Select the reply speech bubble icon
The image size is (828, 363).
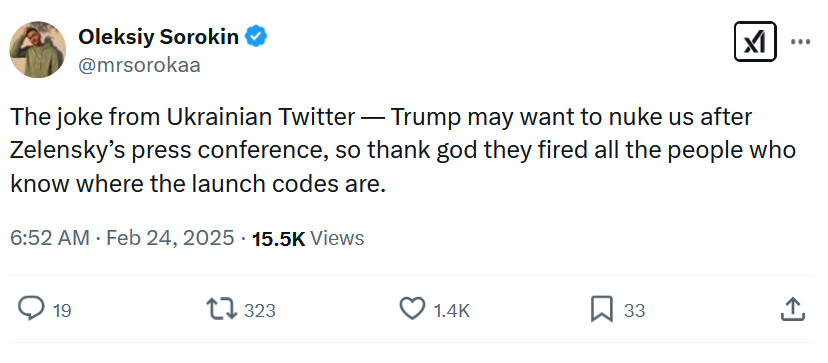click(31, 309)
